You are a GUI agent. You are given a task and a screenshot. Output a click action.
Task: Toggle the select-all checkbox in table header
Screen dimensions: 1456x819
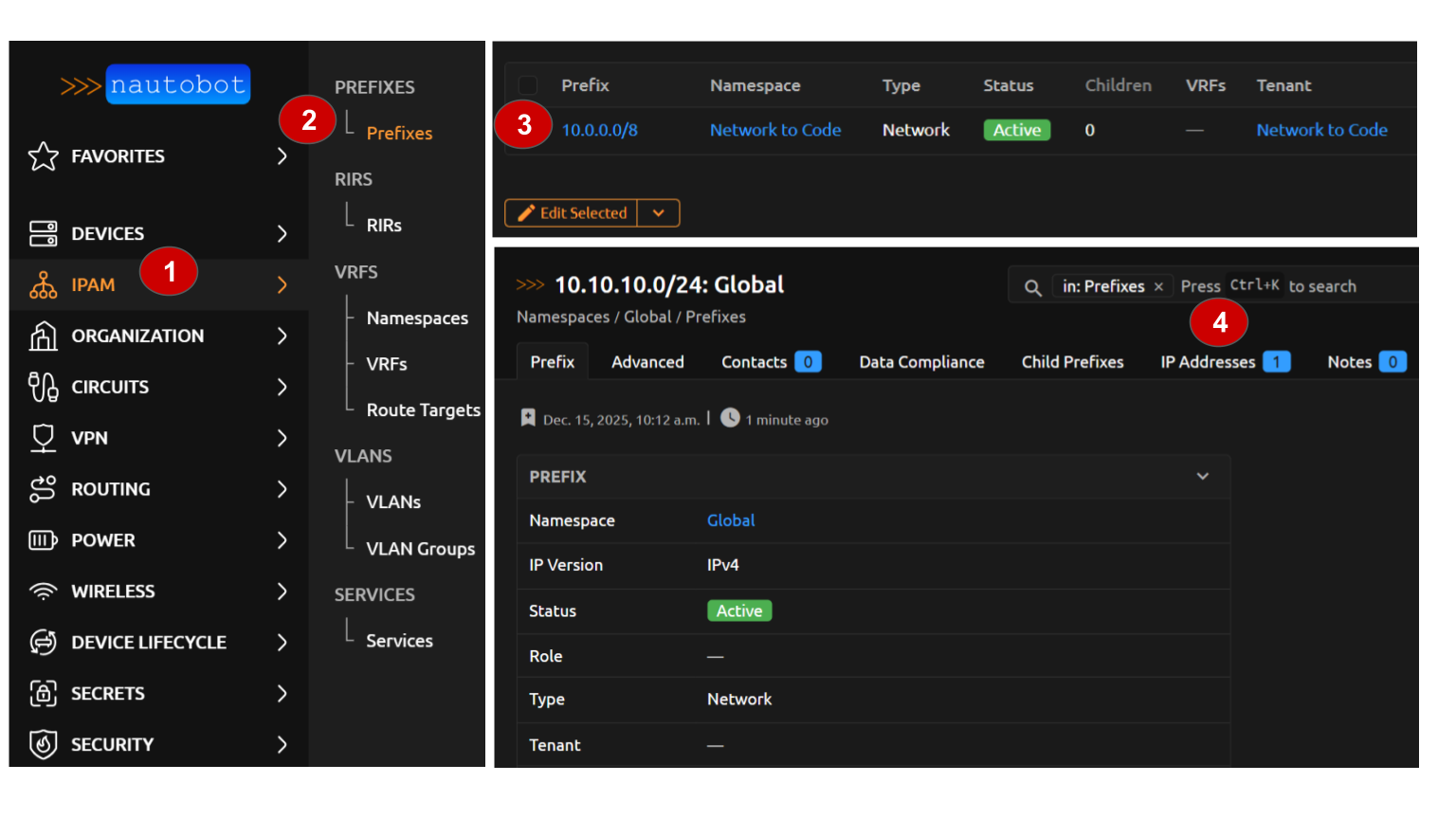click(527, 85)
